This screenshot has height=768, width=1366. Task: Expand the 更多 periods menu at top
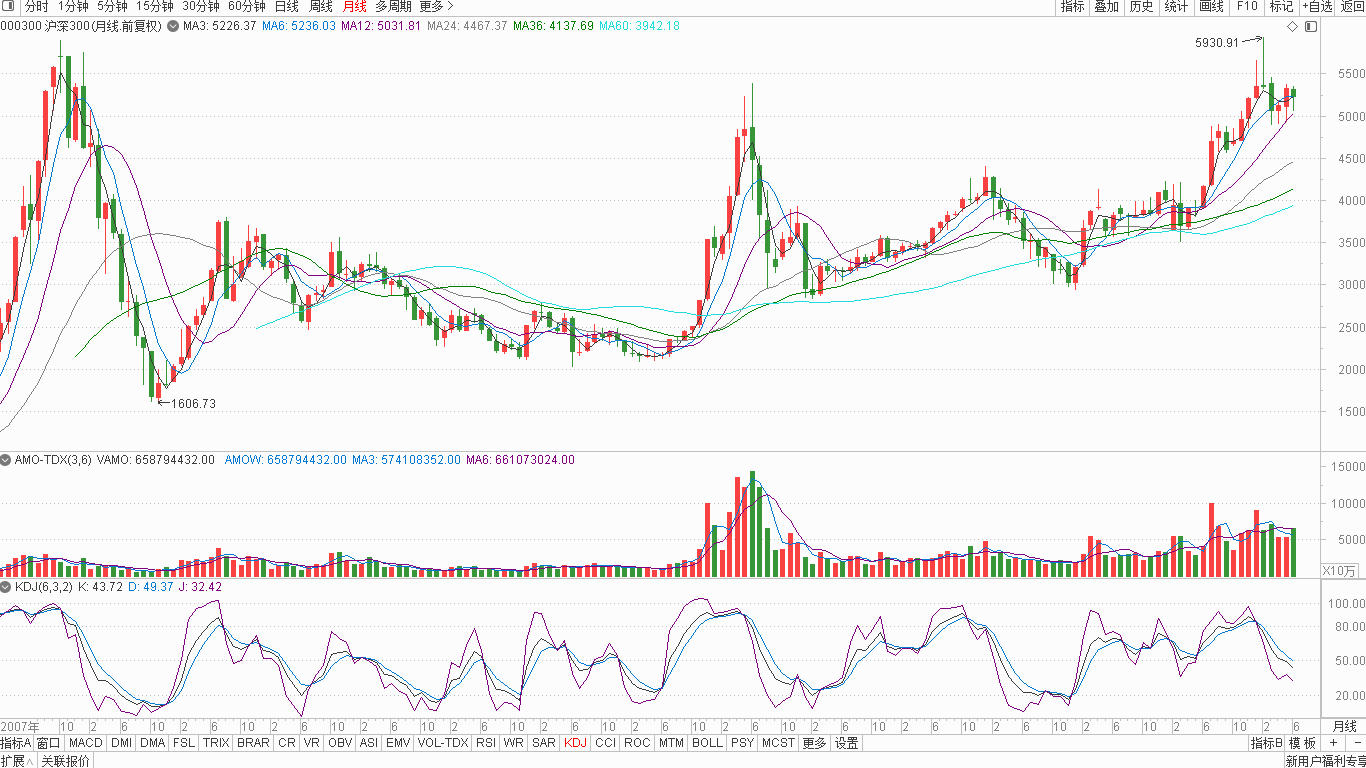tap(437, 6)
